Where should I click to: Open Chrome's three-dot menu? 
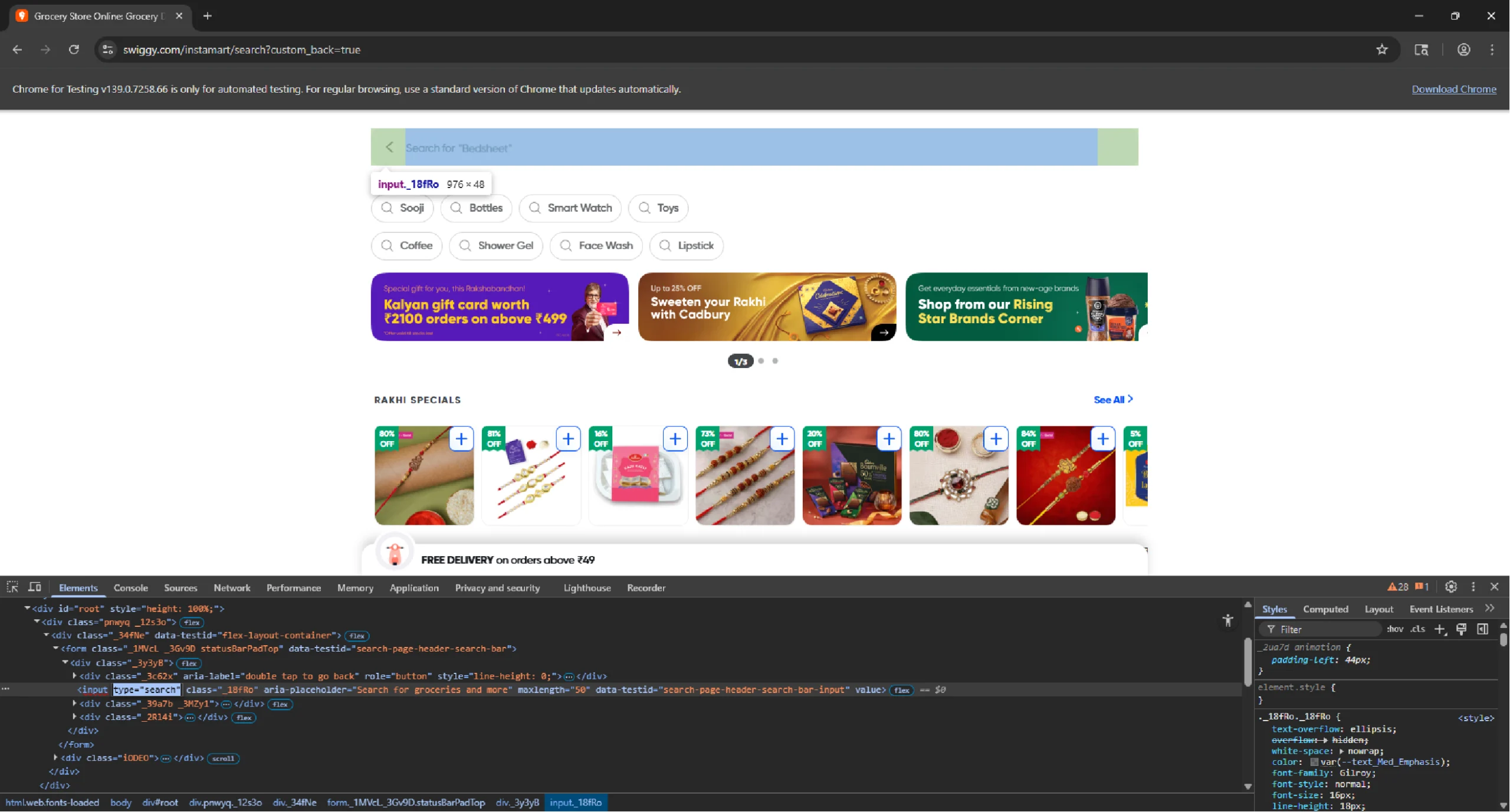click(x=1492, y=50)
